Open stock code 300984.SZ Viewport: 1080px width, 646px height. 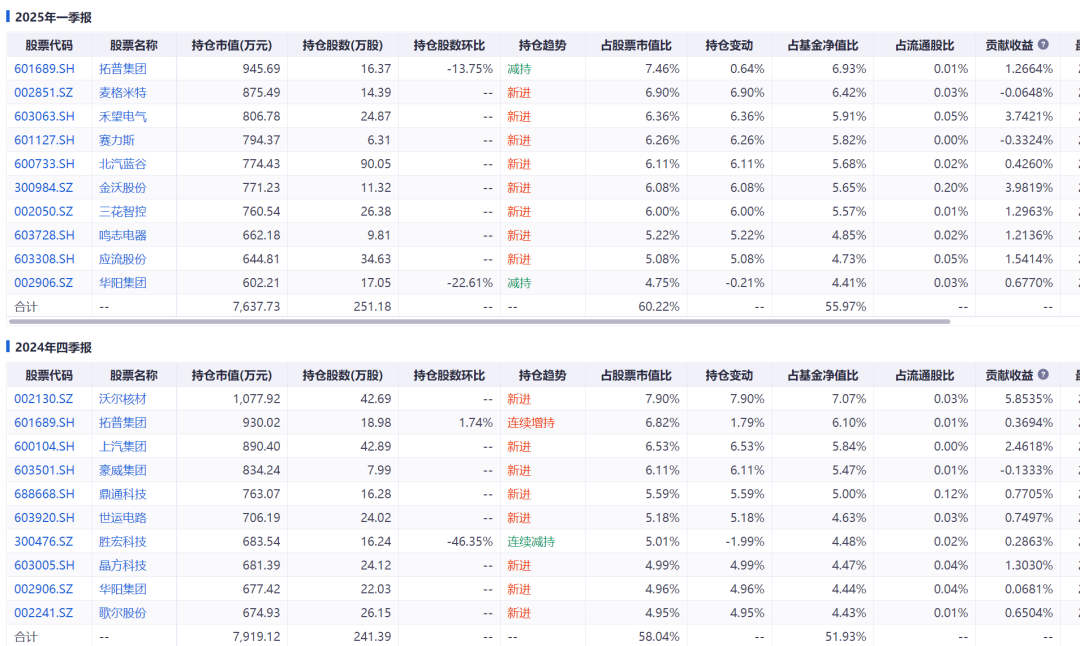(43, 187)
